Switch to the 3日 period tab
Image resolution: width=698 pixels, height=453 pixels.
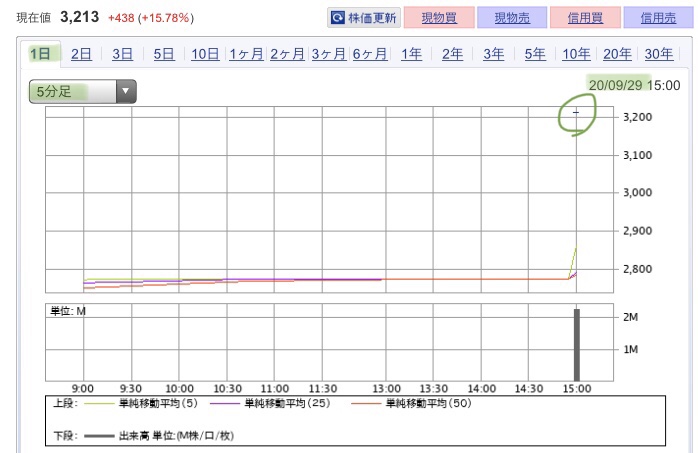pyautogui.click(x=122, y=54)
